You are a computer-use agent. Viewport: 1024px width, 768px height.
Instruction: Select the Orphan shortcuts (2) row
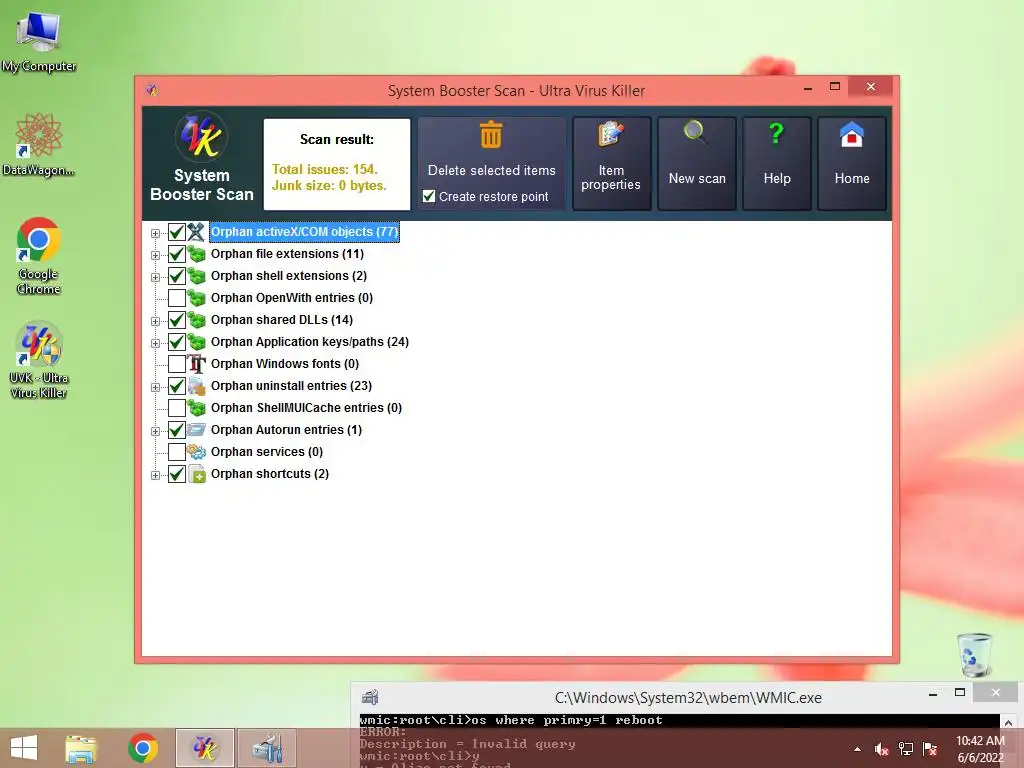(x=270, y=474)
